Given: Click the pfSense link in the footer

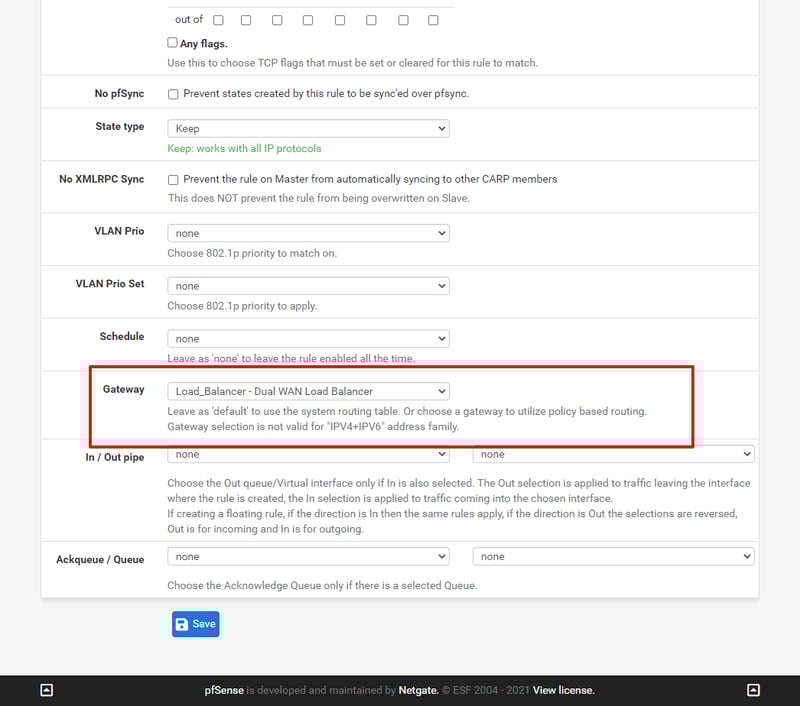Looking at the screenshot, I should tap(224, 690).
